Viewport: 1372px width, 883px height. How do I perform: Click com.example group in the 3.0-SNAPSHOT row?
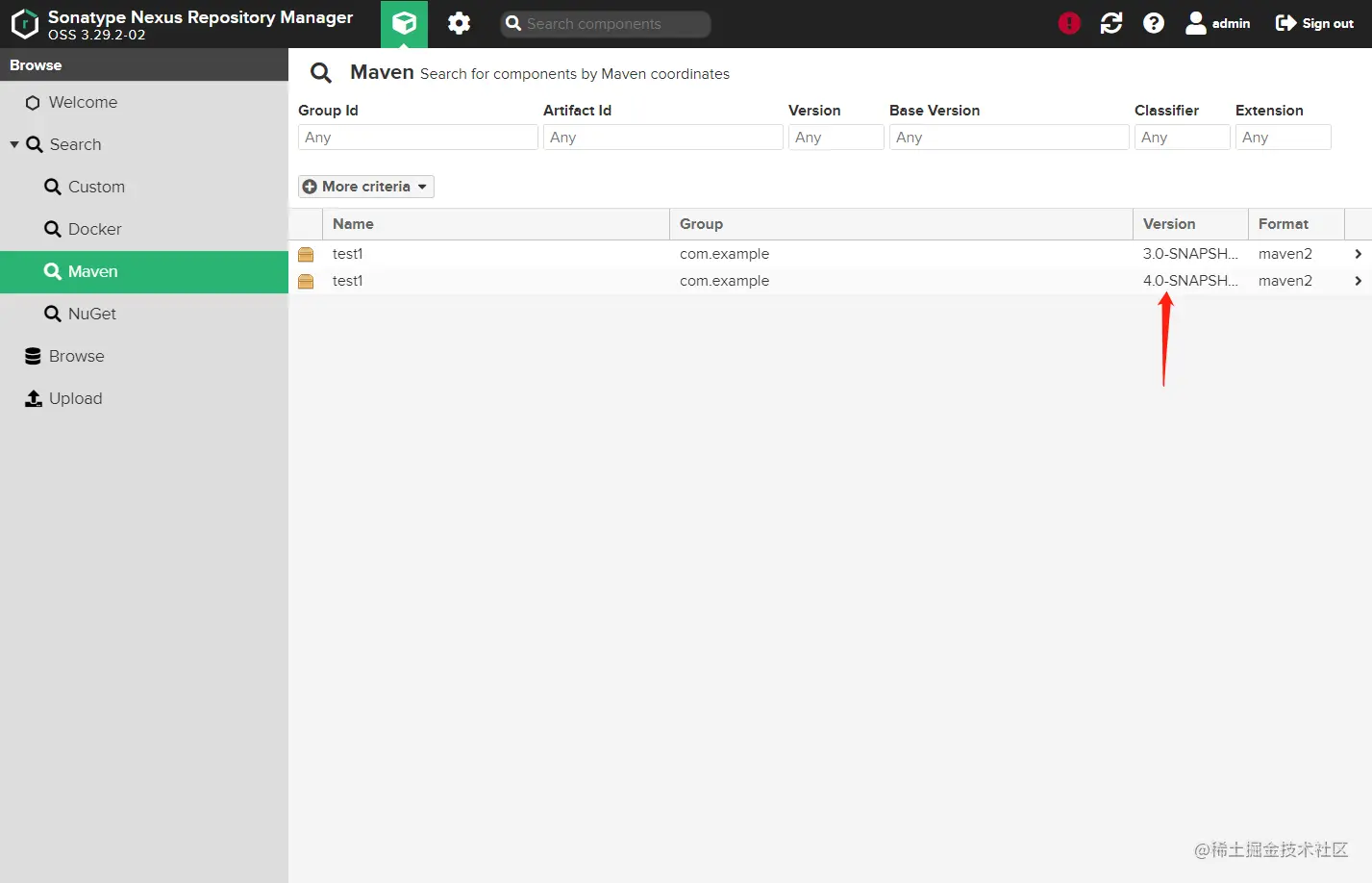pos(724,254)
